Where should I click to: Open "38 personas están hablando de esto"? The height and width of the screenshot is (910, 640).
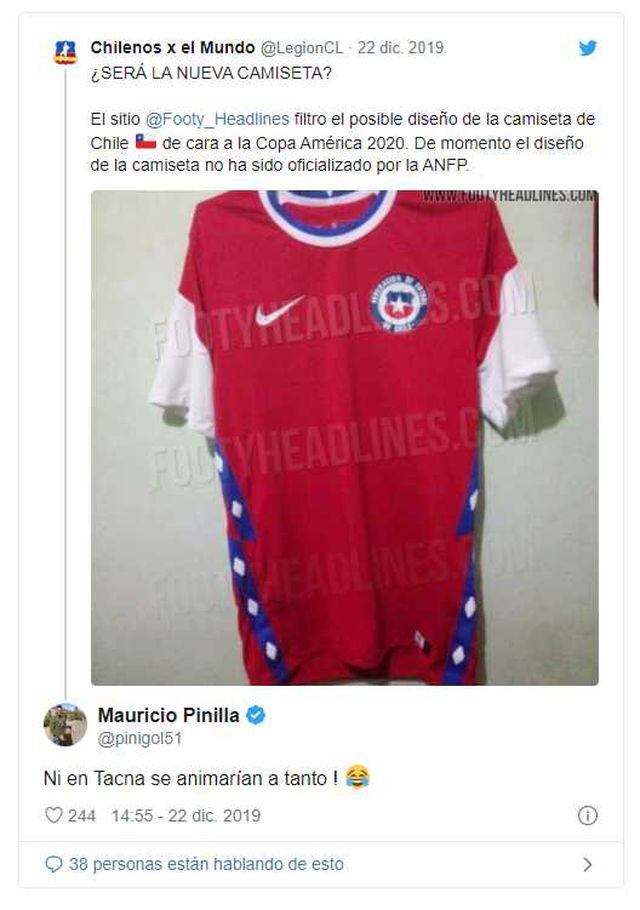[x=206, y=864]
